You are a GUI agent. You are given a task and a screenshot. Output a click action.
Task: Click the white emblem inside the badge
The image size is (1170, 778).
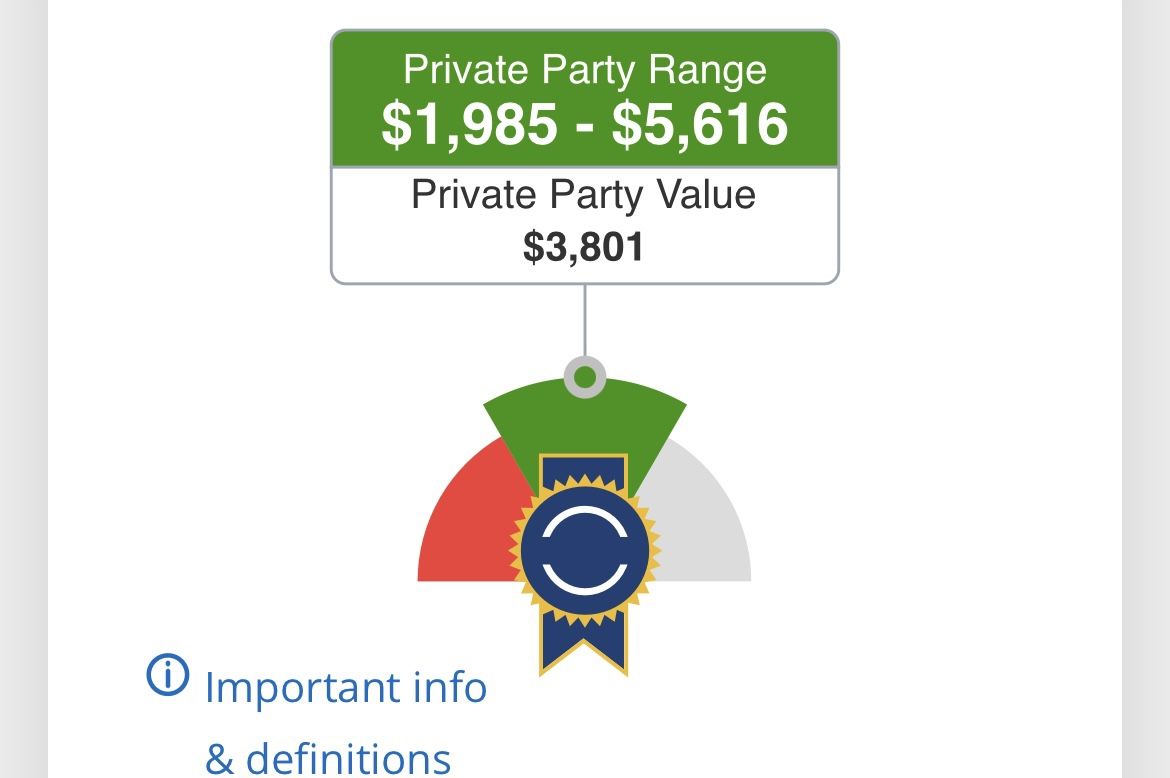tap(584, 551)
